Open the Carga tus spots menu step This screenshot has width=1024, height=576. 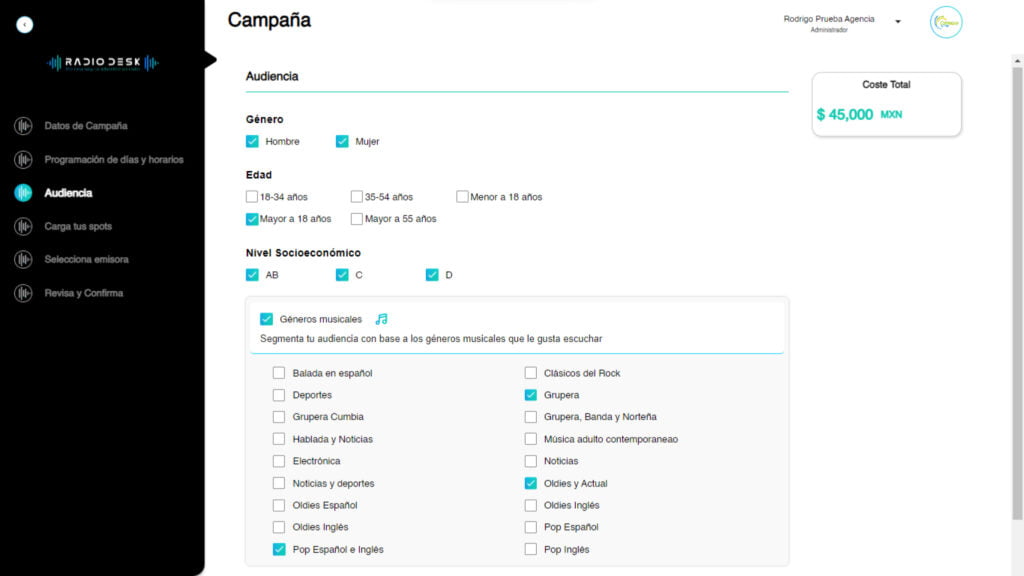tap(78, 226)
